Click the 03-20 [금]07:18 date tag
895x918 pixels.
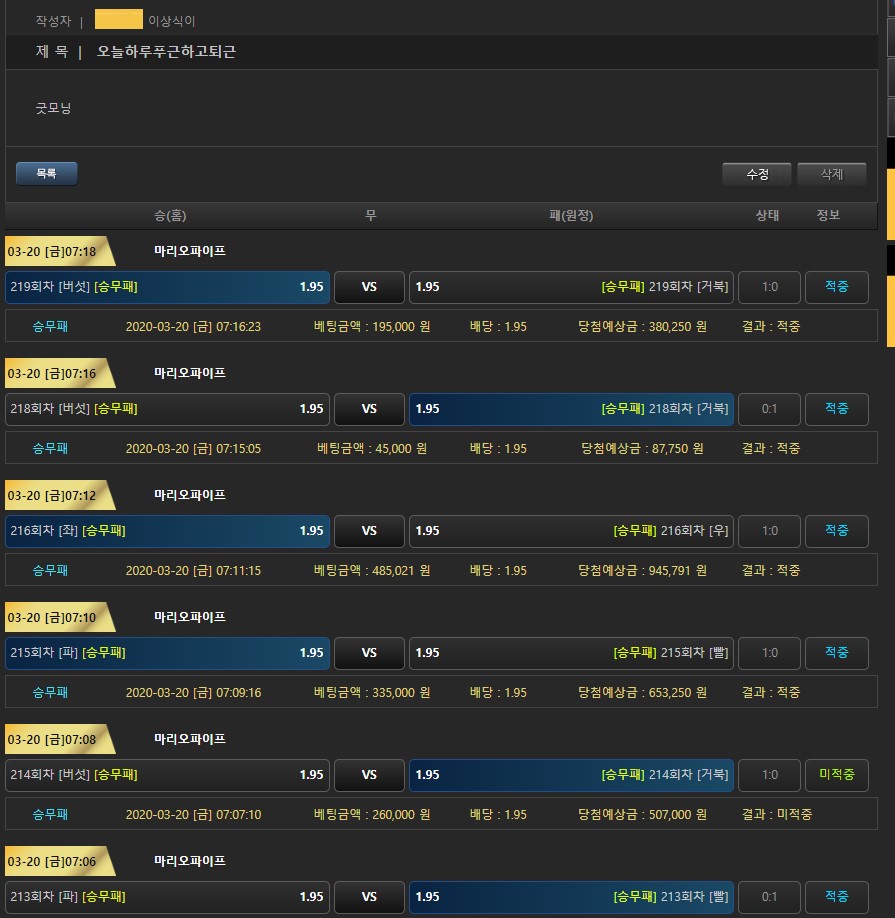click(54, 252)
